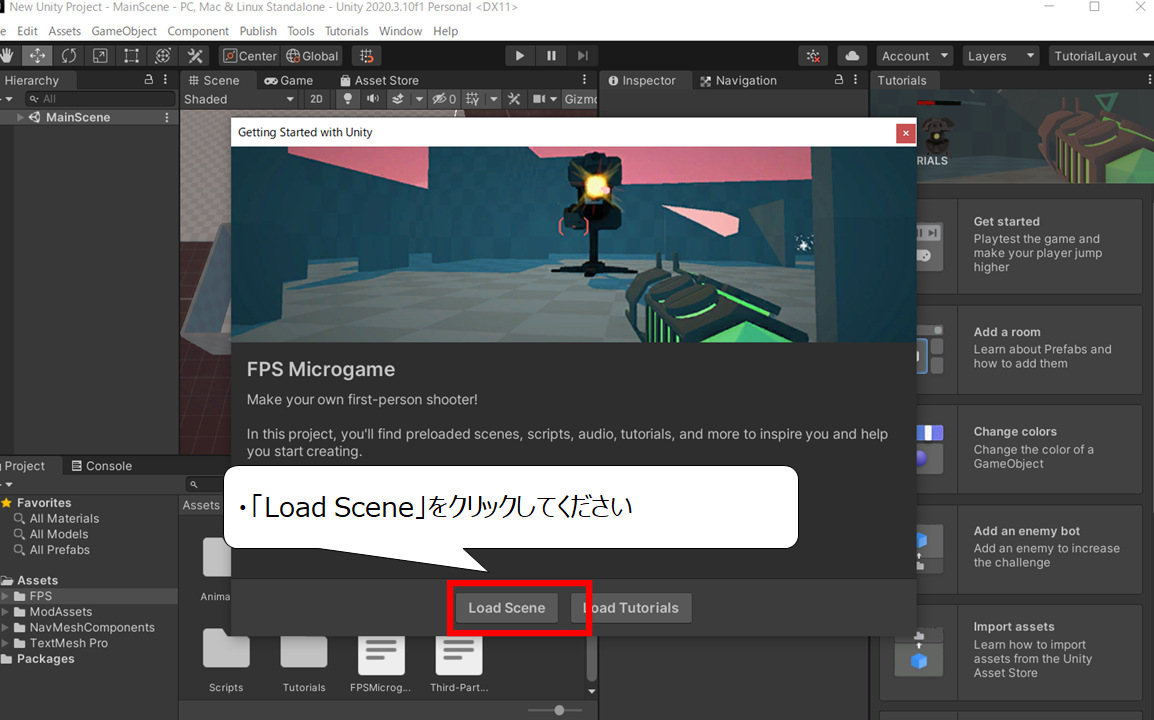
Task: Lock the Hierarchy panel
Action: click(x=149, y=80)
